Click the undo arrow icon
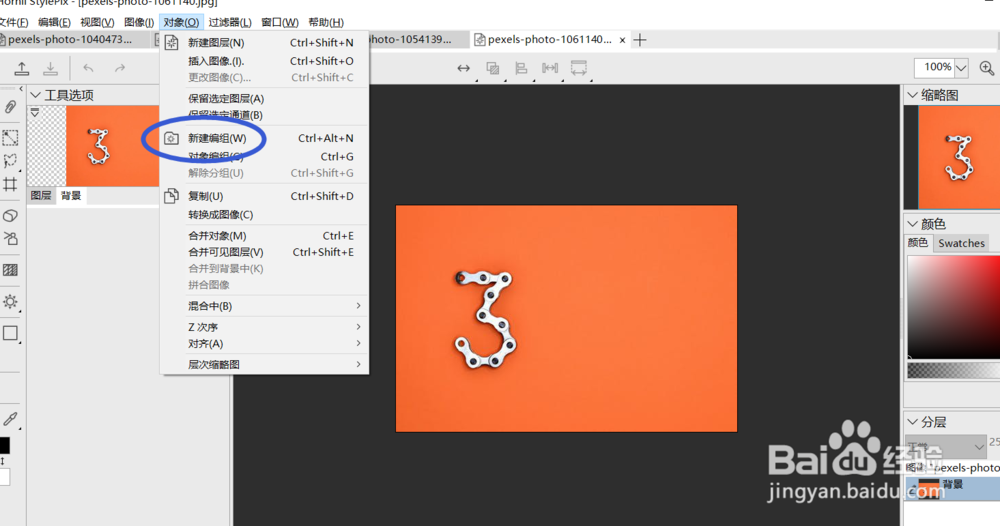The image size is (1000, 526). 89,68
